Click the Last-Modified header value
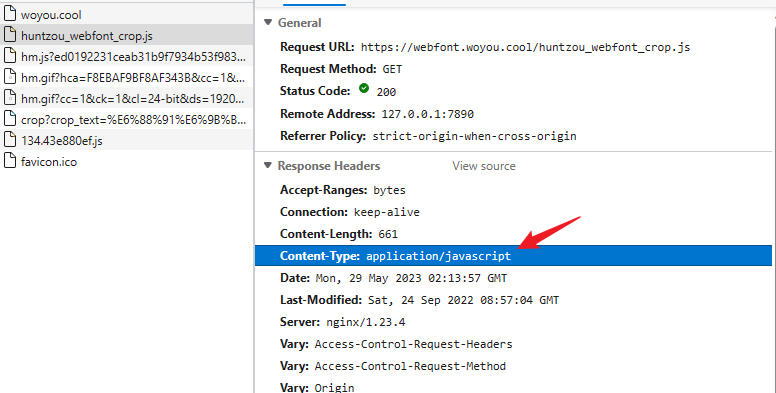 coord(463,300)
